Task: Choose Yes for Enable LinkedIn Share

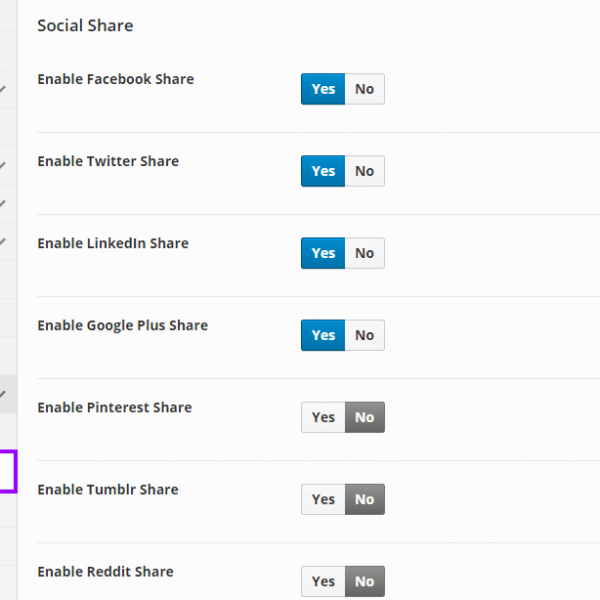Action: click(323, 253)
